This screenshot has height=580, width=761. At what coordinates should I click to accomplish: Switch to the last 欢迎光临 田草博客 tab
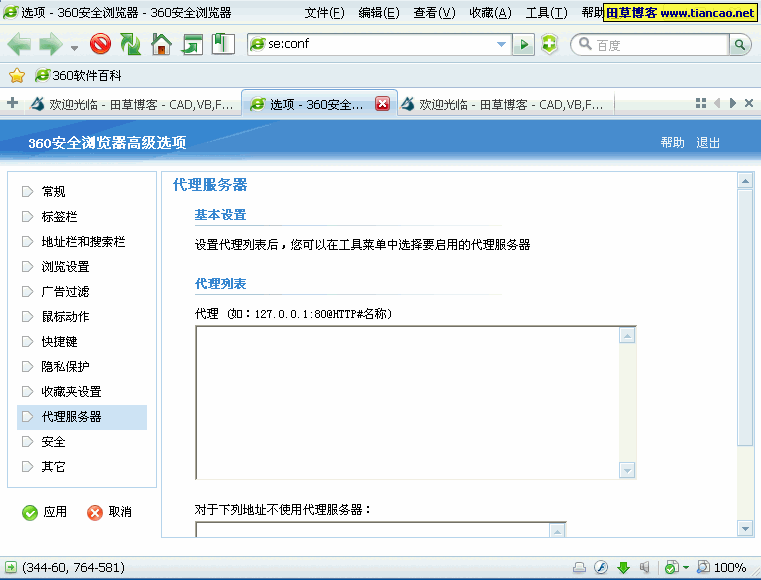[x=506, y=104]
